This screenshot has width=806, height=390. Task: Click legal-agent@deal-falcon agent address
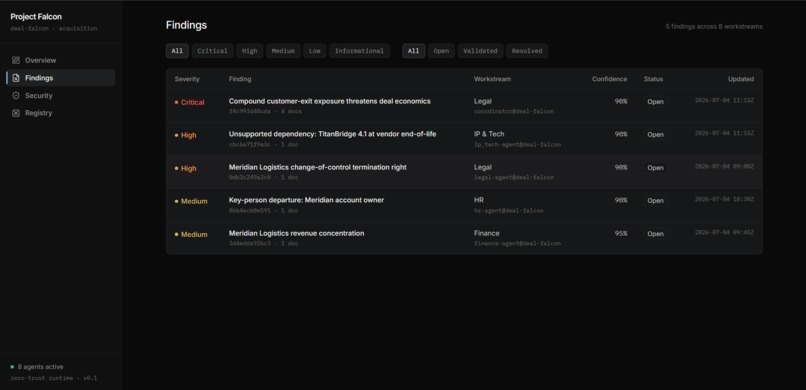coord(514,177)
